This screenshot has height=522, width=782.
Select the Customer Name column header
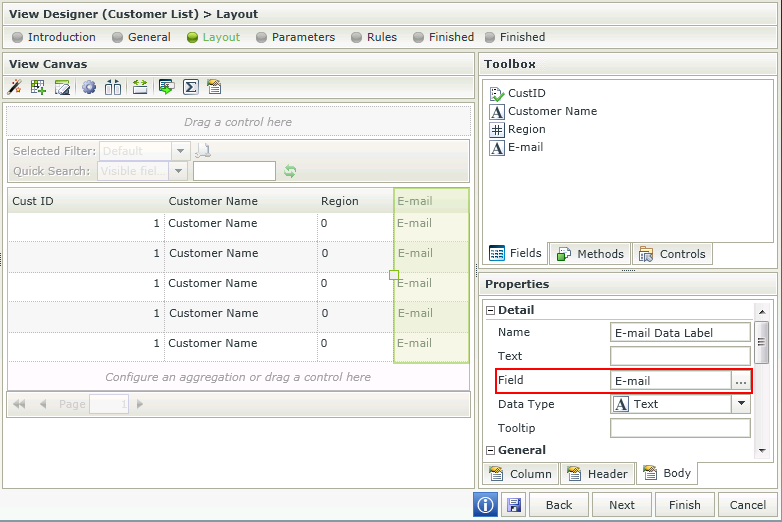point(240,201)
